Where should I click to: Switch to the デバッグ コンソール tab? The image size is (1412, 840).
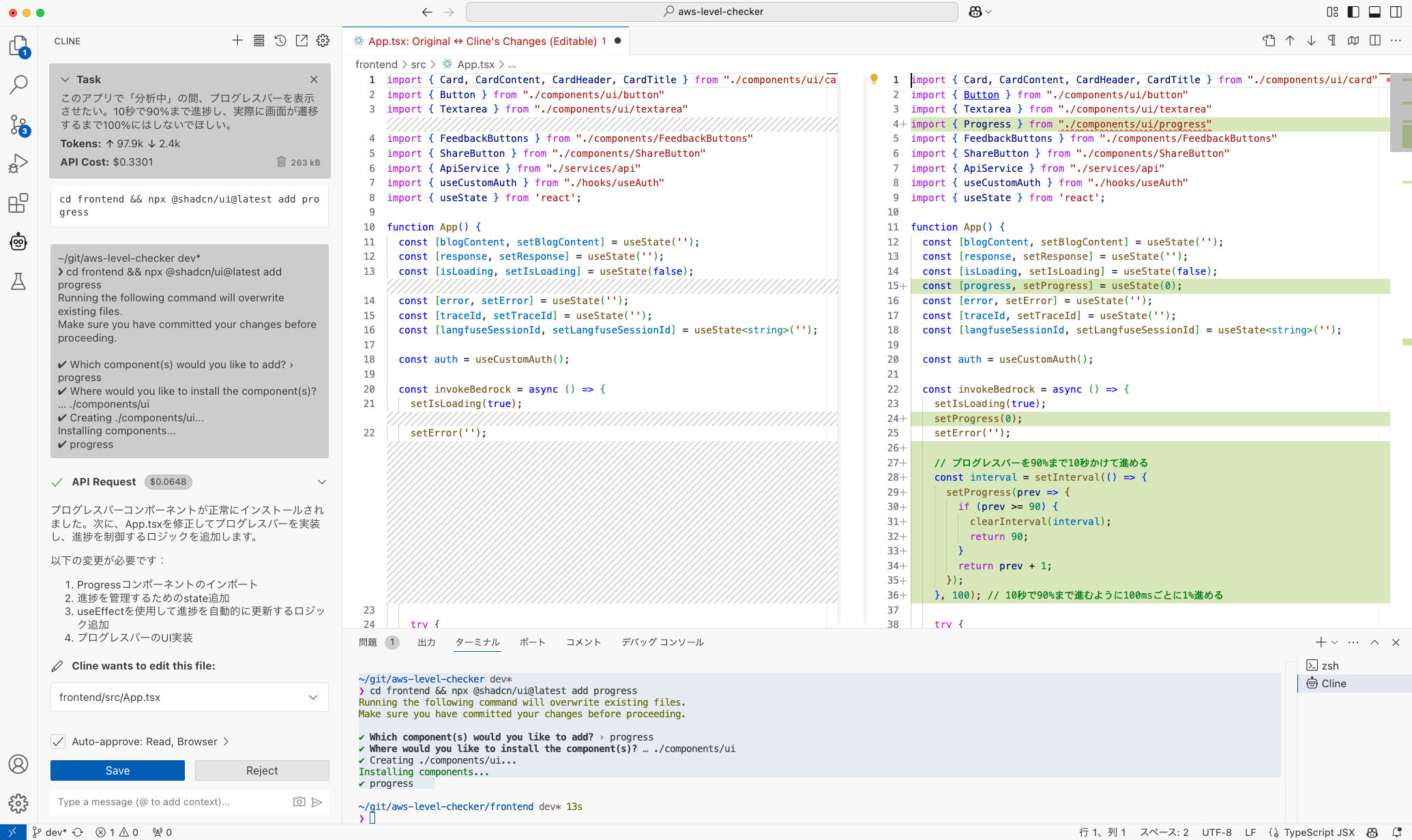click(x=662, y=642)
